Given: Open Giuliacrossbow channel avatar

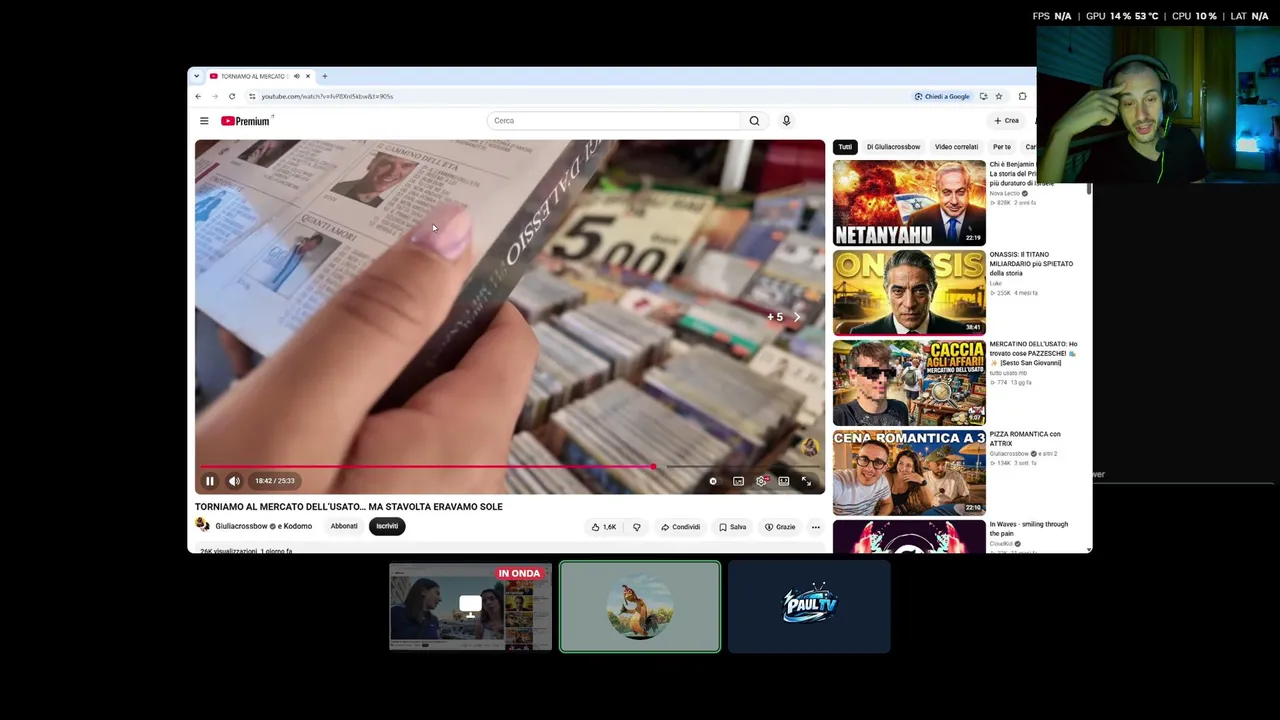Looking at the screenshot, I should 202,526.
